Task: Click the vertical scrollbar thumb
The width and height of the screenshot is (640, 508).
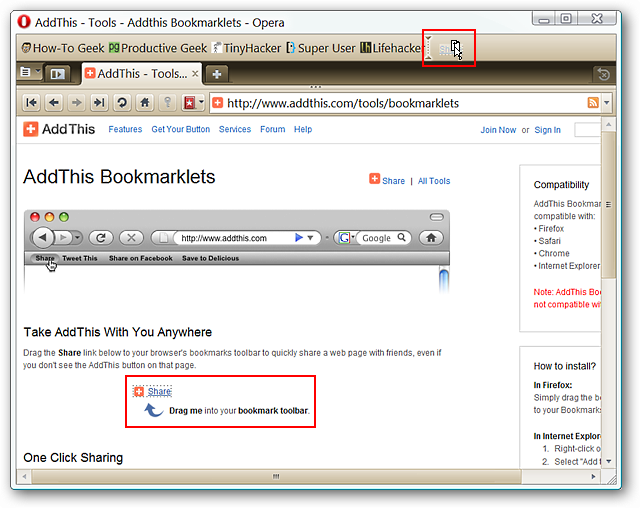Action: pyautogui.click(x=608, y=204)
